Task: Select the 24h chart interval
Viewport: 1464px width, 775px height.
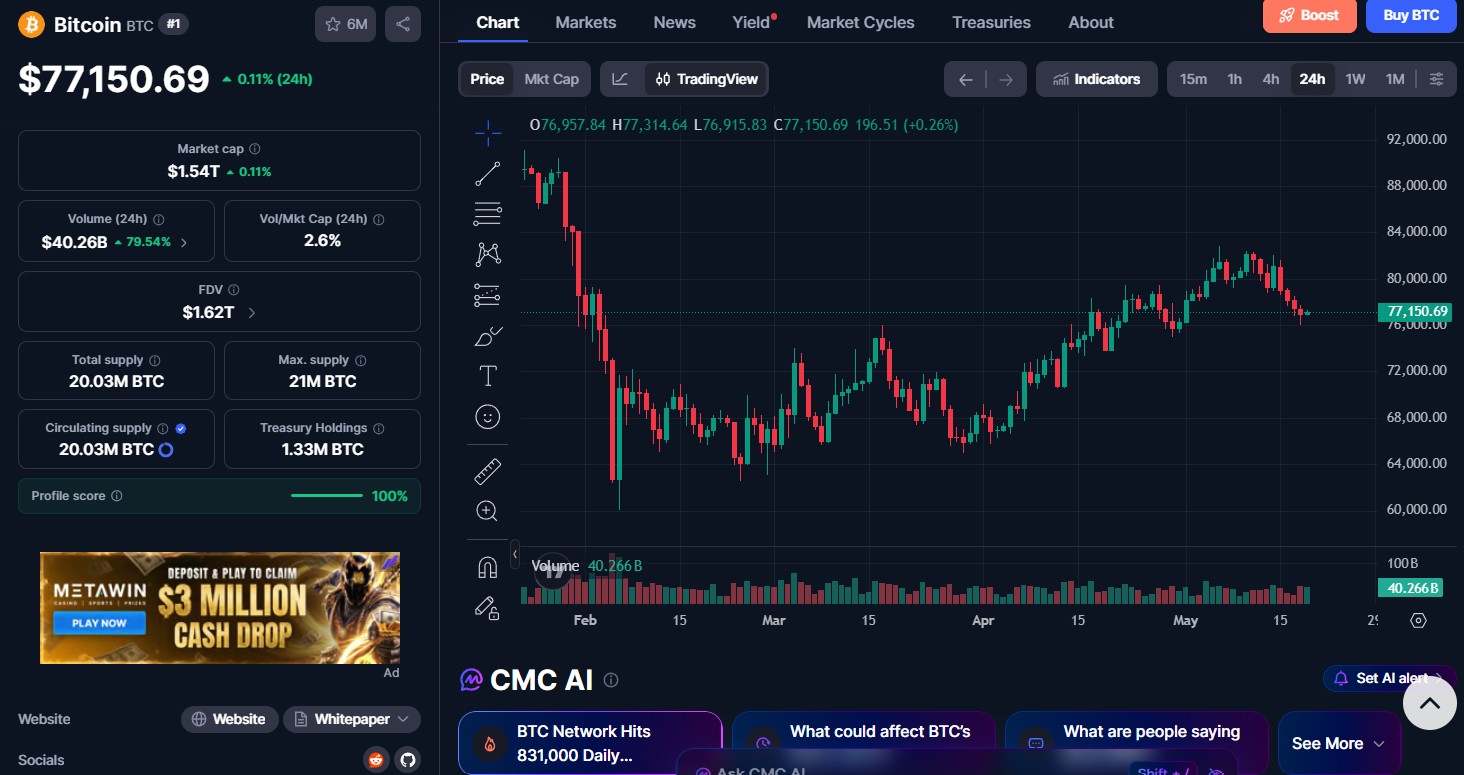Action: (x=1312, y=79)
